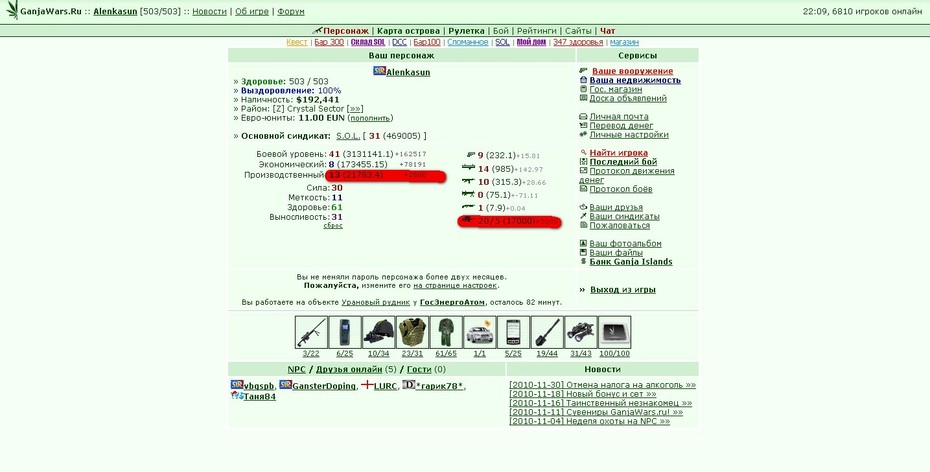Click the dollar icon beside Банк Ganja Islands
930x472 pixels.
pyautogui.click(x=584, y=261)
